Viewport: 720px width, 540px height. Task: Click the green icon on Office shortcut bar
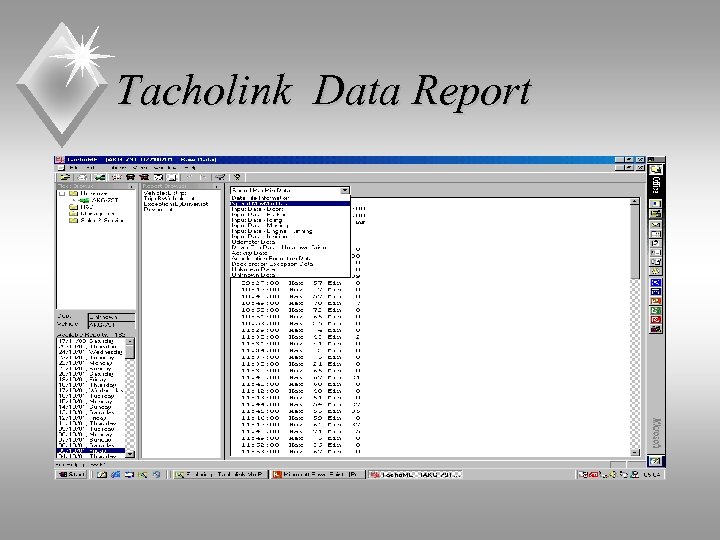pos(656,310)
